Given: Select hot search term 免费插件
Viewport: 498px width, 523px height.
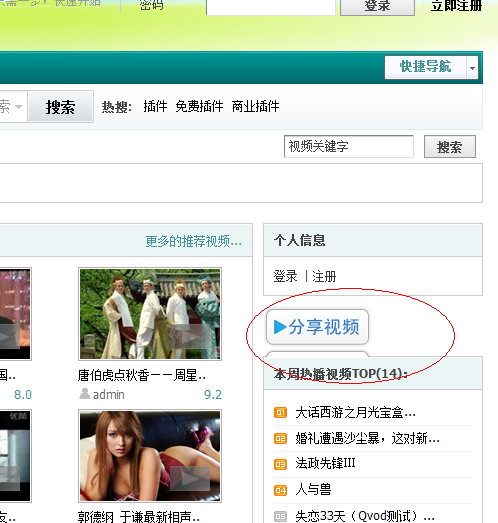Looking at the screenshot, I should 199,107.
